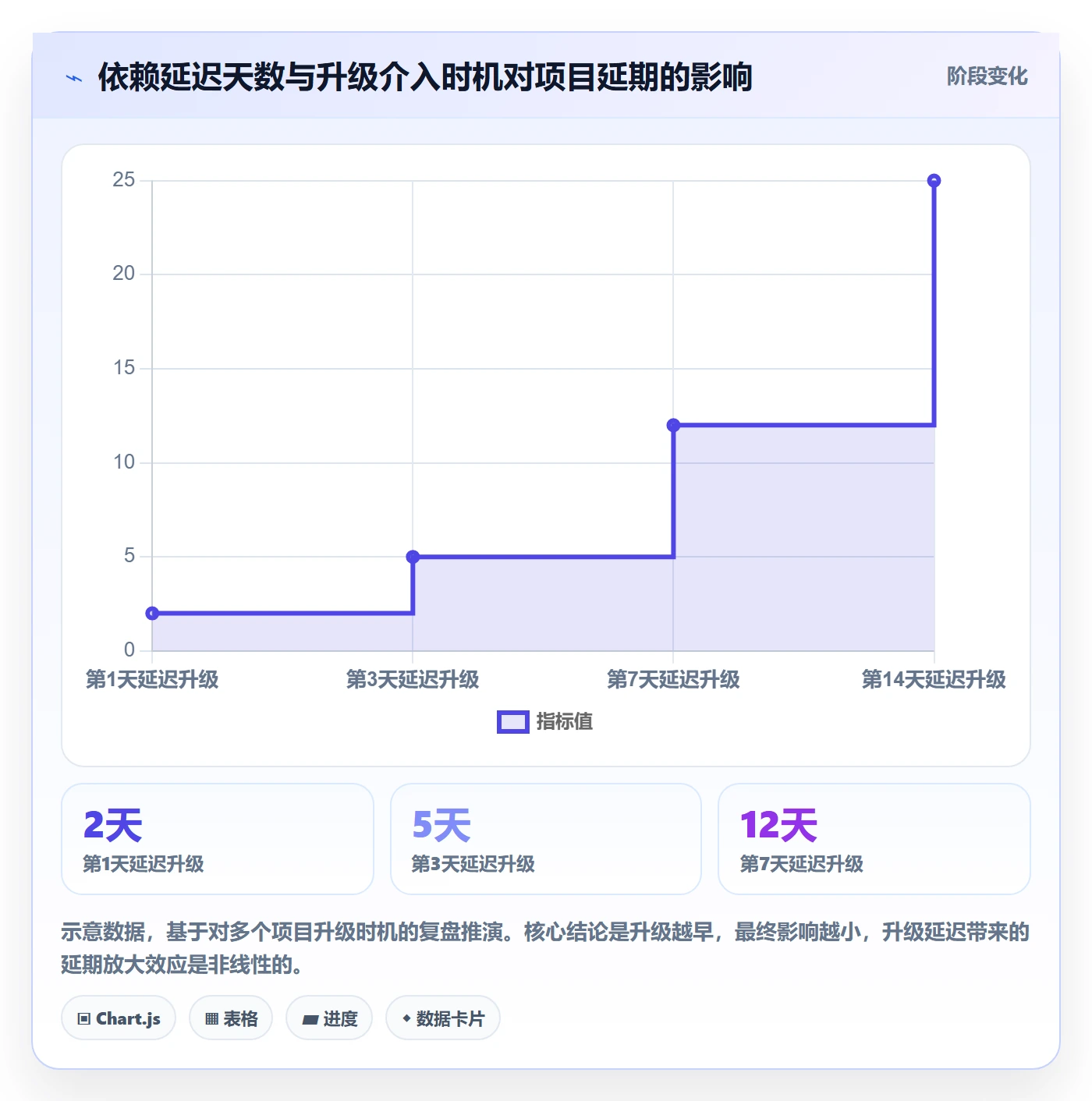Click the Chart.js tag

(119, 1018)
